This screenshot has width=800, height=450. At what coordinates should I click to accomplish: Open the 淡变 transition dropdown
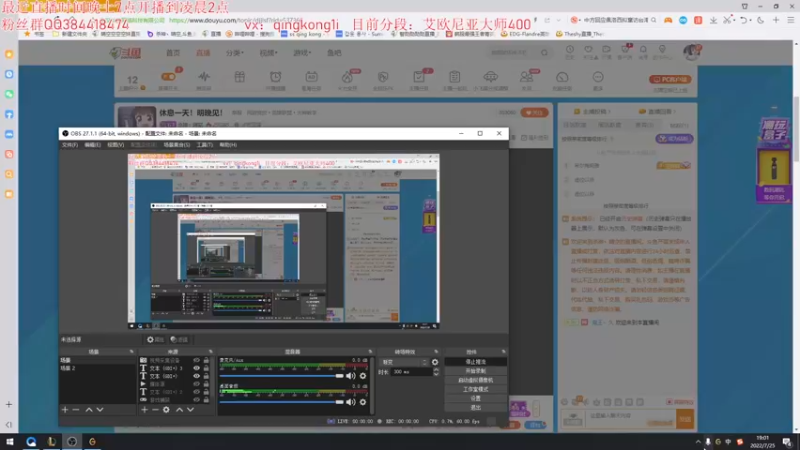(x=405, y=362)
